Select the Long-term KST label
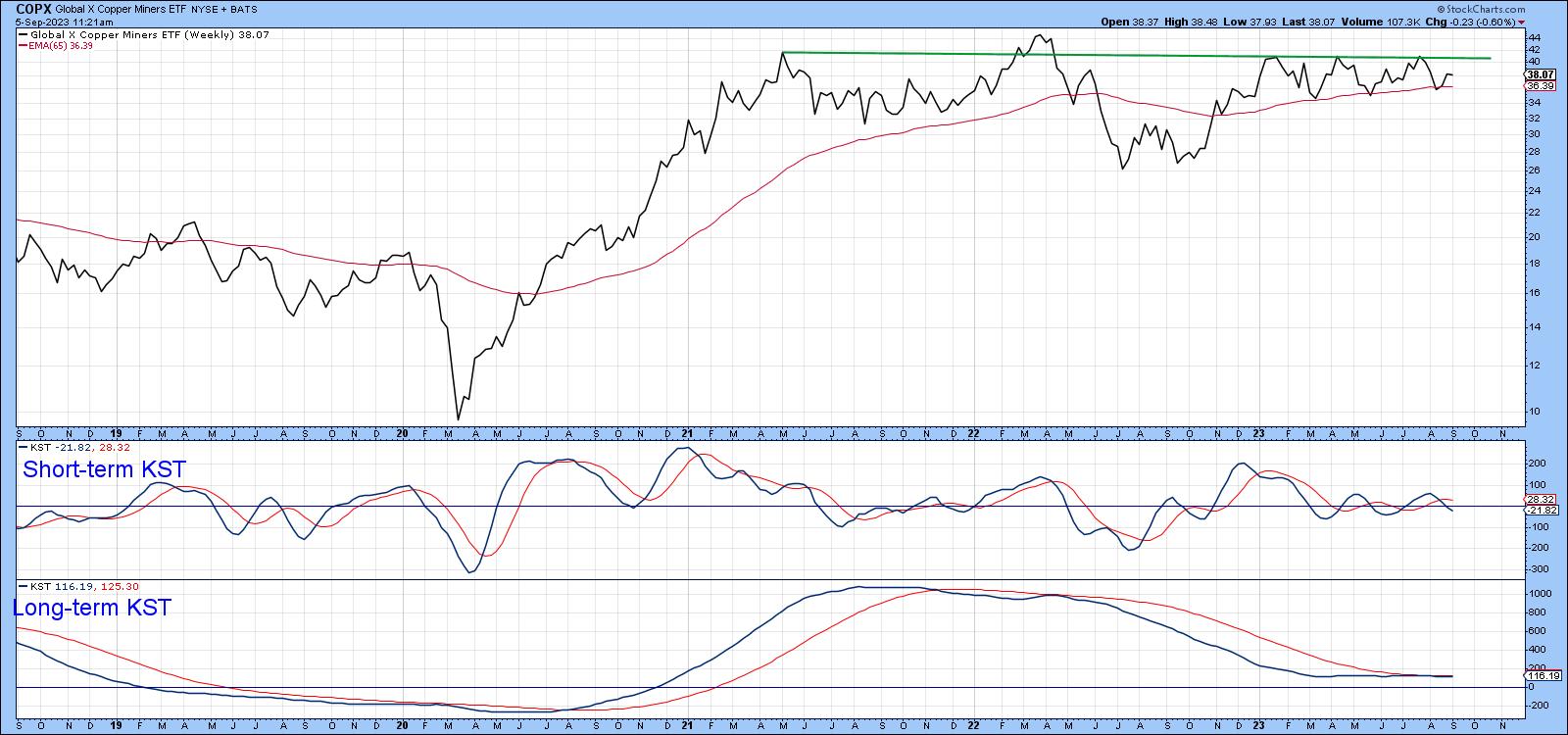This screenshot has height=735, width=1568. point(92,608)
